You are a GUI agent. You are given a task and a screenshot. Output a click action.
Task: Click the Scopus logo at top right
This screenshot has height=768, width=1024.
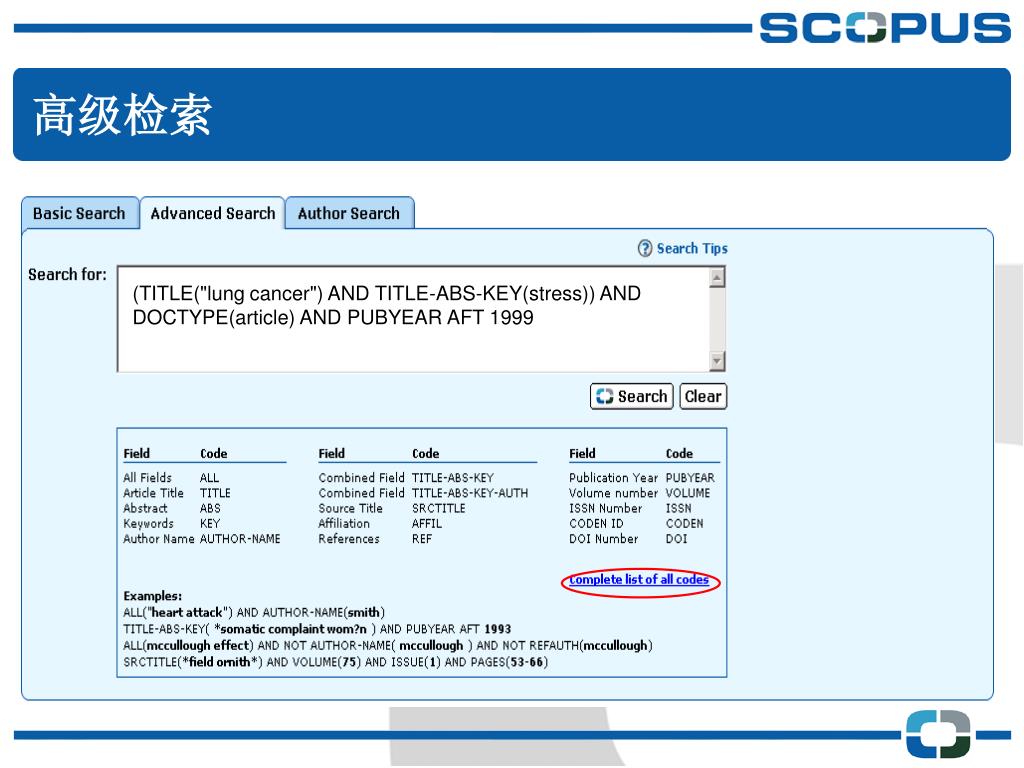(x=885, y=28)
